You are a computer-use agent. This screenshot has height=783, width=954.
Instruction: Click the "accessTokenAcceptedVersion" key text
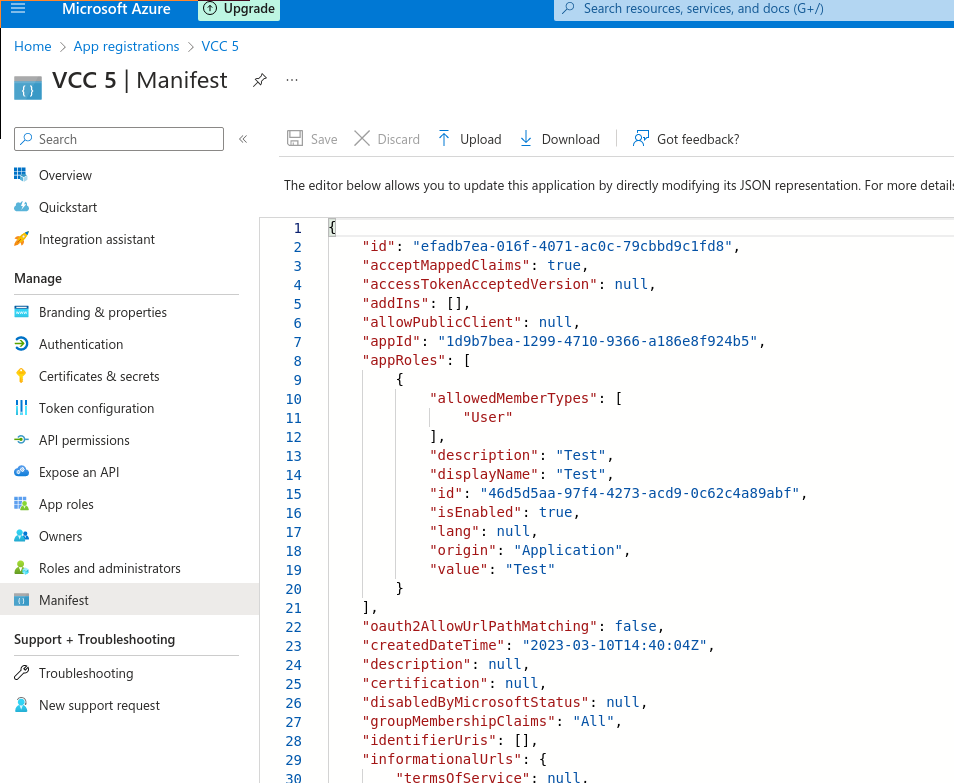coord(480,284)
